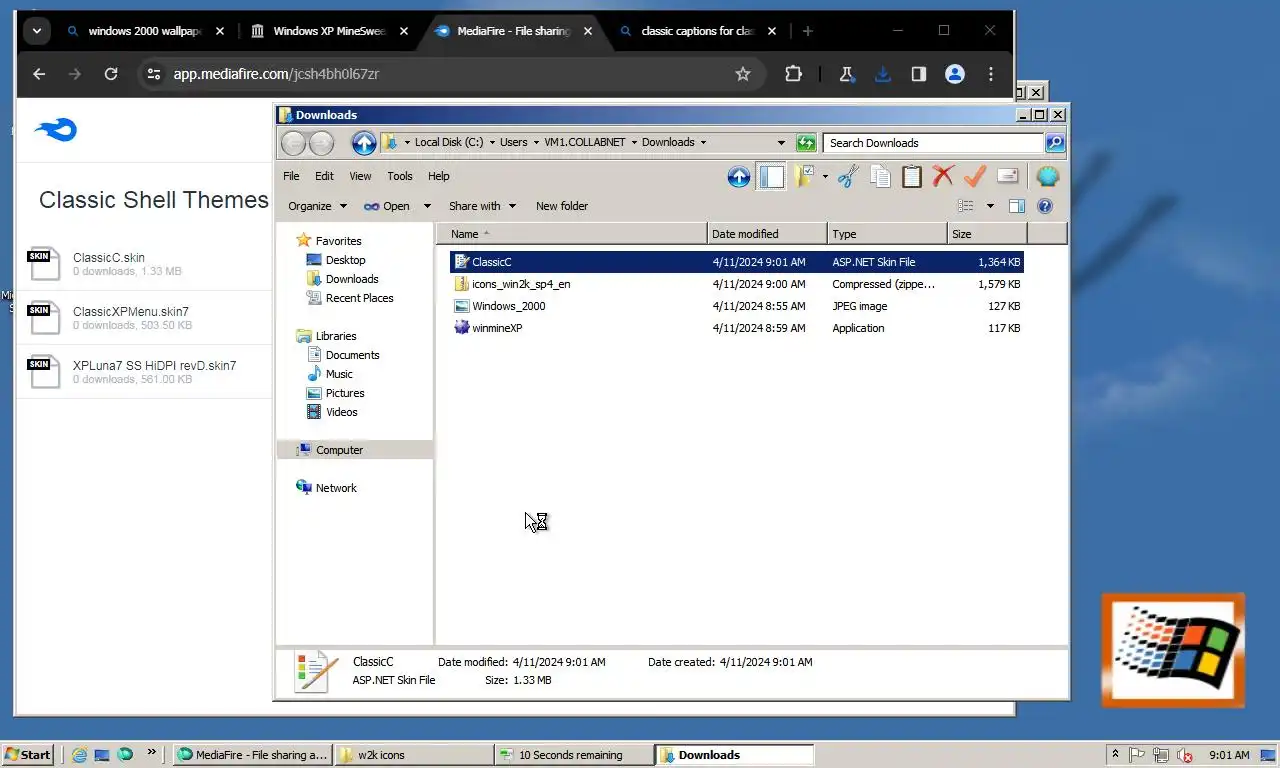Expand quick launch overflow chevron
The image size is (1280, 768).
[x=152, y=753]
